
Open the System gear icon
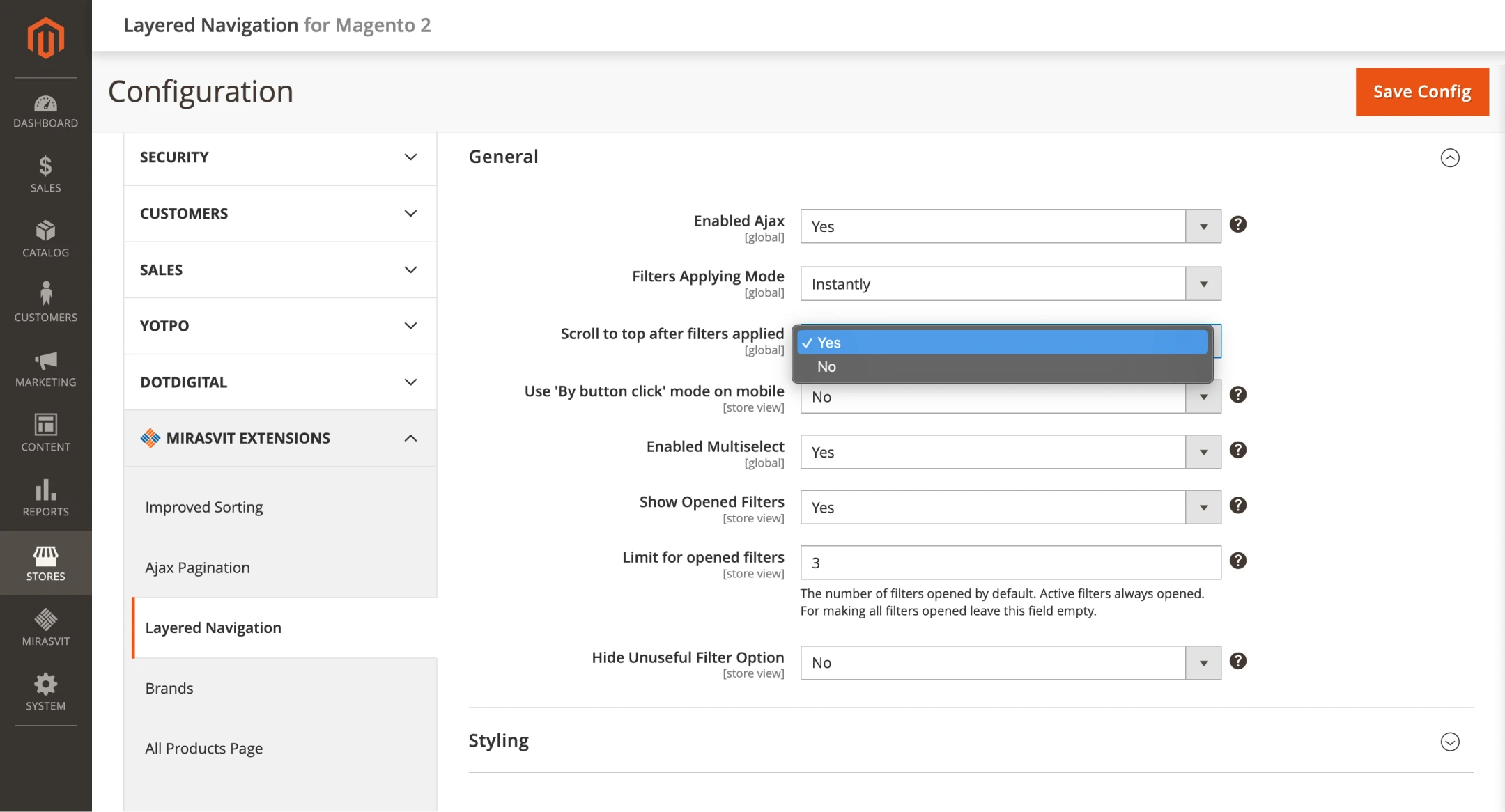[45, 692]
